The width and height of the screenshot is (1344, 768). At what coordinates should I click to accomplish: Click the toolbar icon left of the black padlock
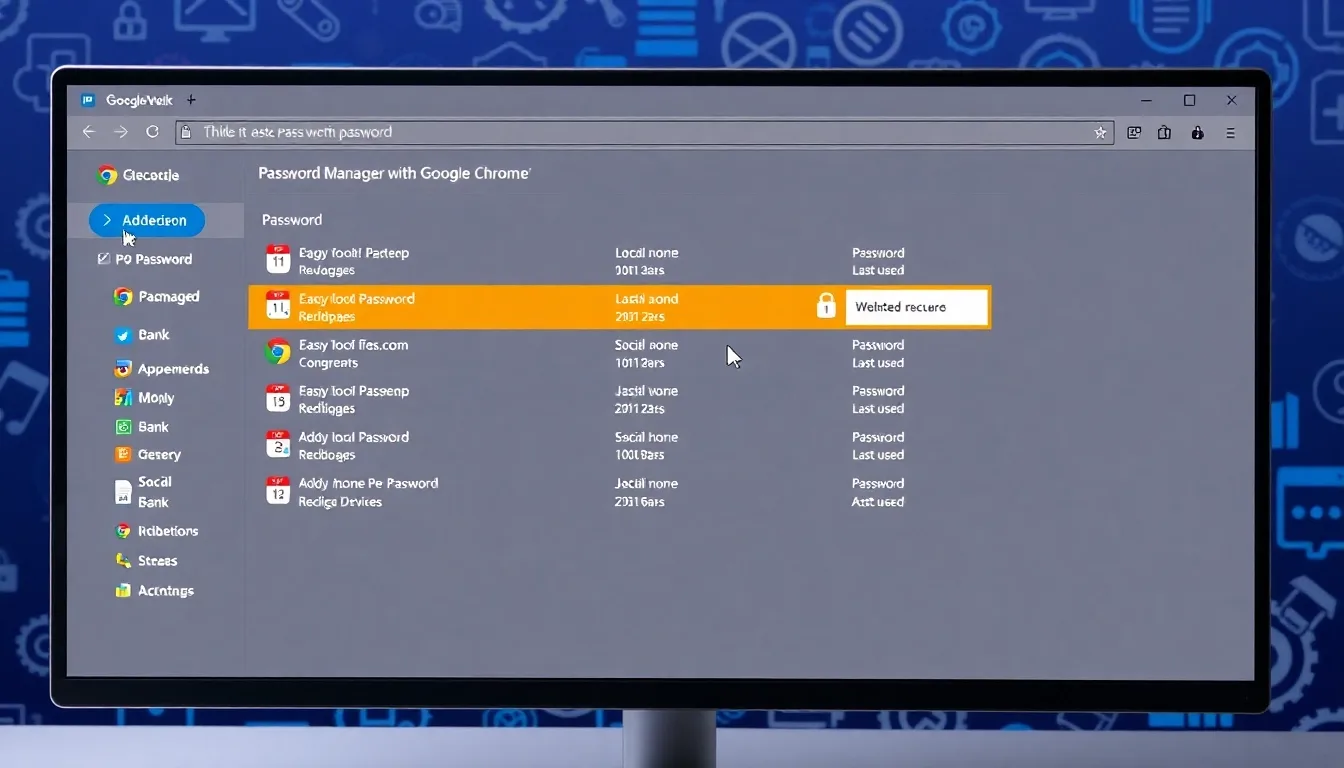point(1165,132)
